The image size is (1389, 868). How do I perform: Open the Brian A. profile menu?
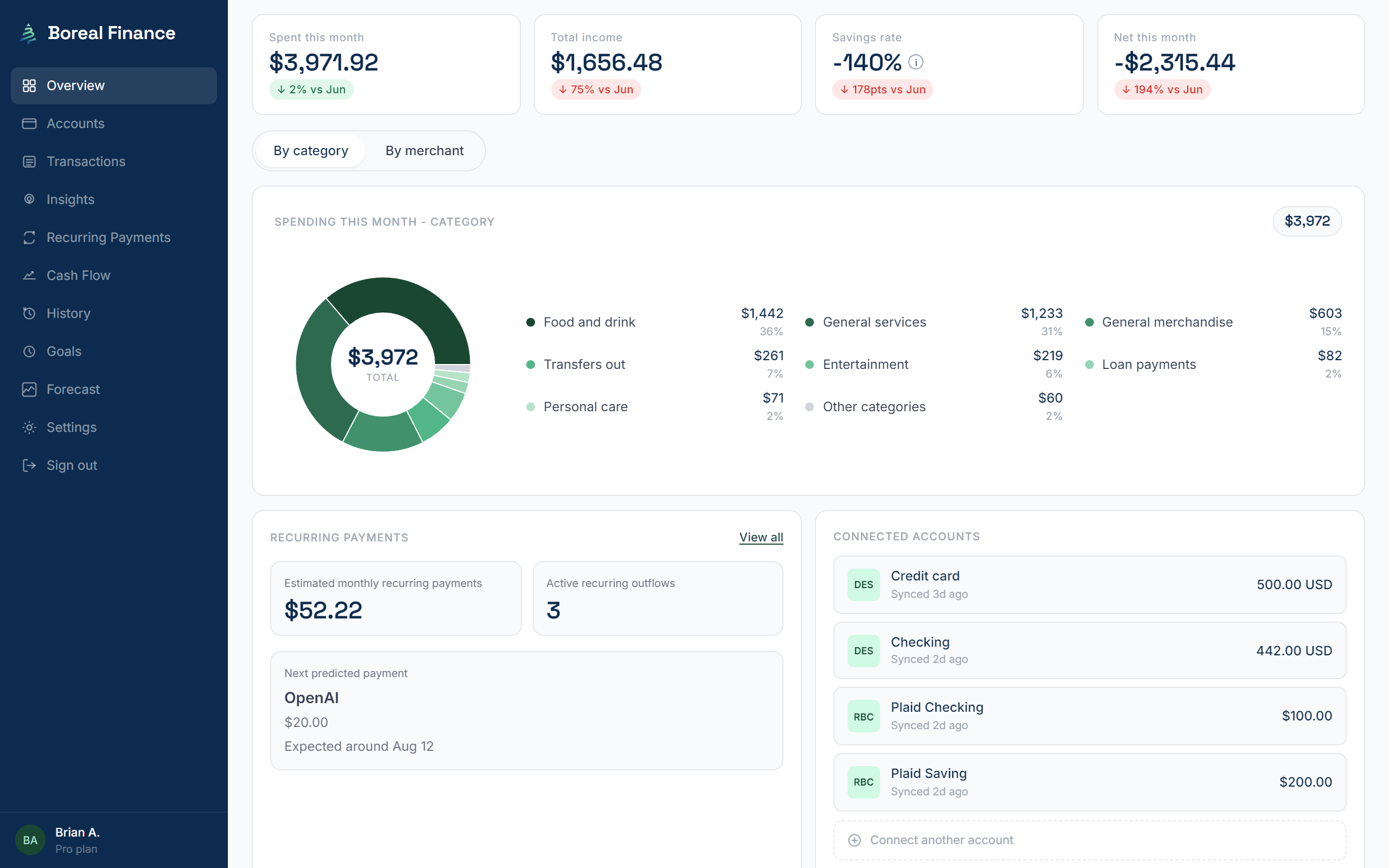click(113, 840)
